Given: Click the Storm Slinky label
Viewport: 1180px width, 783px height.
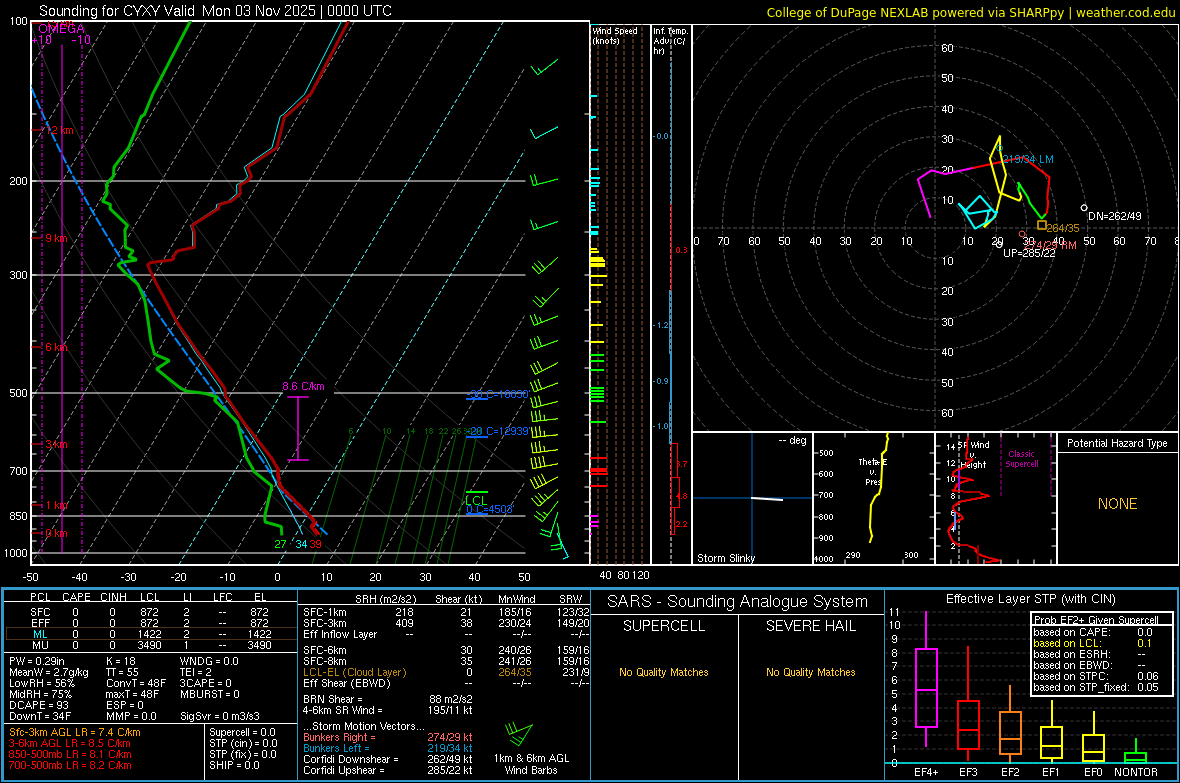Looking at the screenshot, I should [725, 558].
